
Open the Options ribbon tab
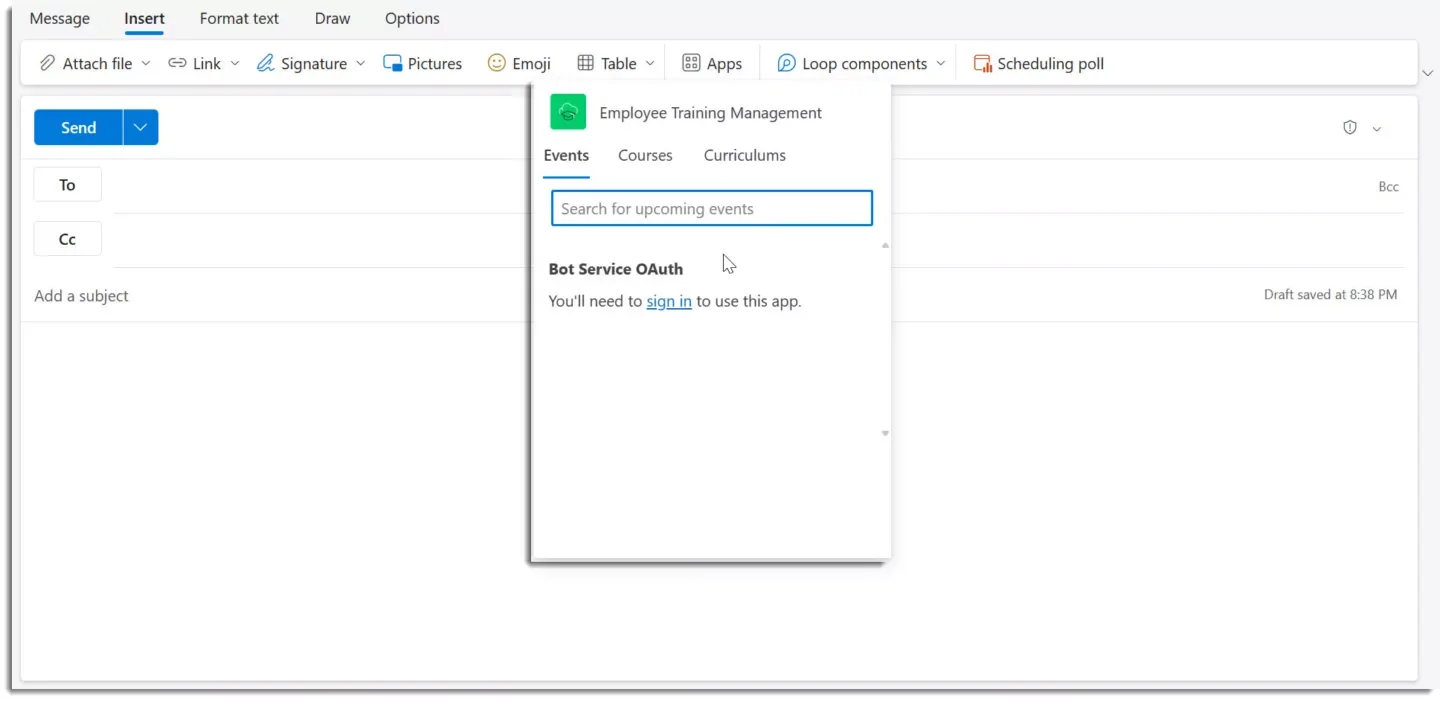[412, 18]
